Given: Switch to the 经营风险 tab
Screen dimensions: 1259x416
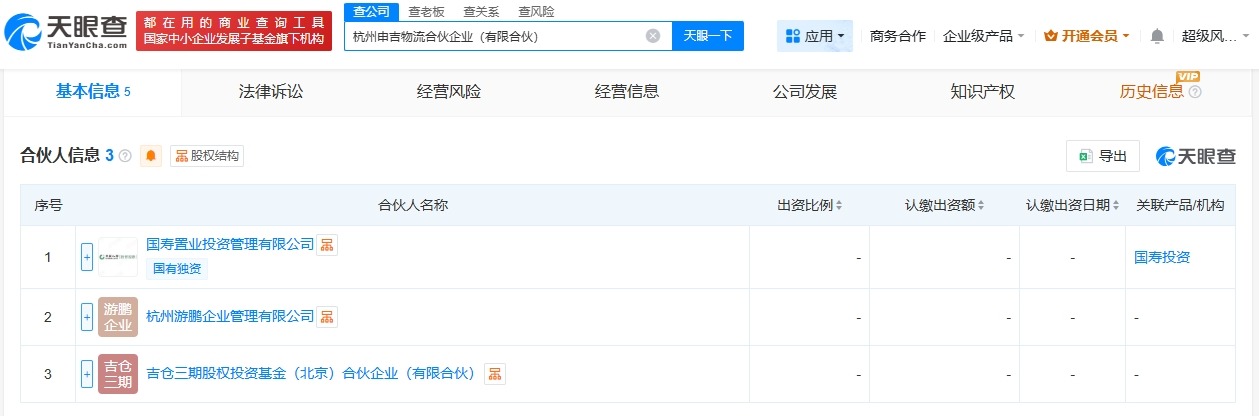Looking at the screenshot, I should pos(449,92).
